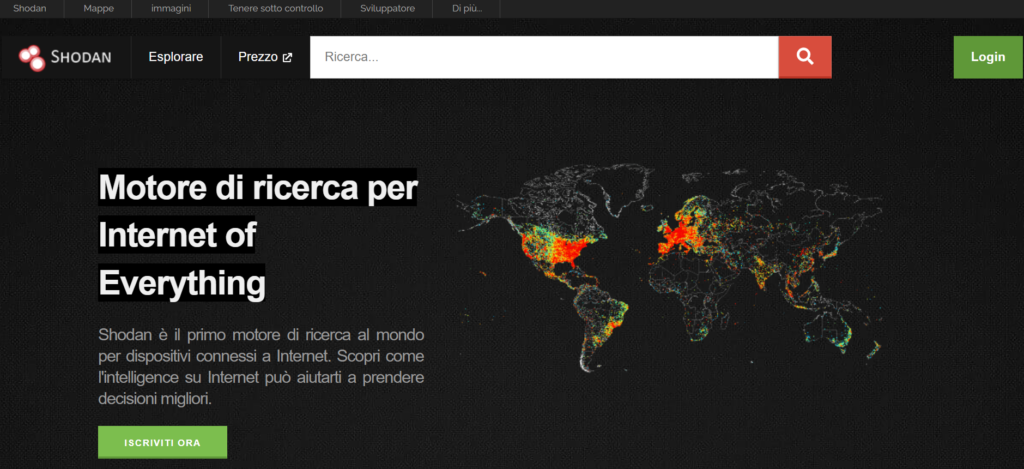
Task: Focus the "Ricerca..." search field
Action: (544, 57)
